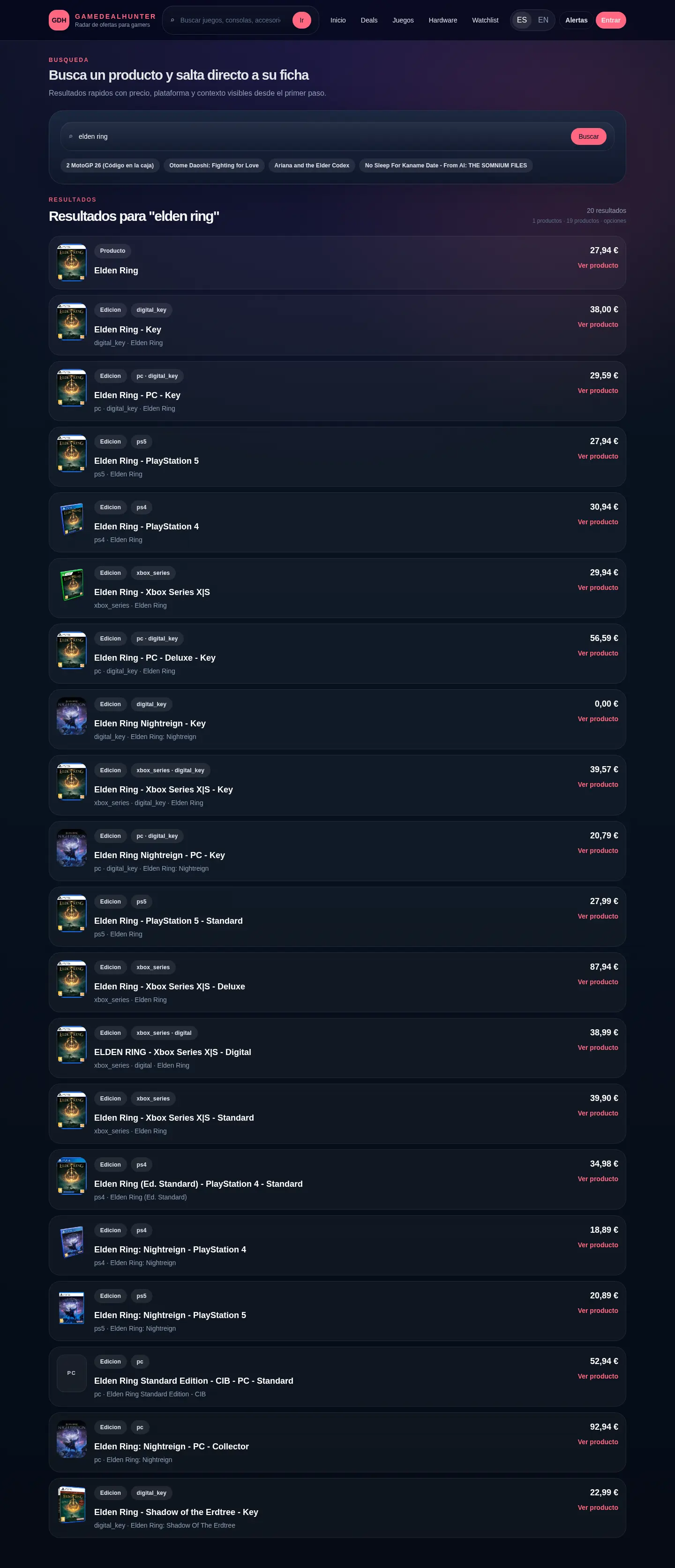This screenshot has width=675, height=1568.
Task: Select the Otome Daoshi suggestion chip
Action: pyautogui.click(x=214, y=166)
